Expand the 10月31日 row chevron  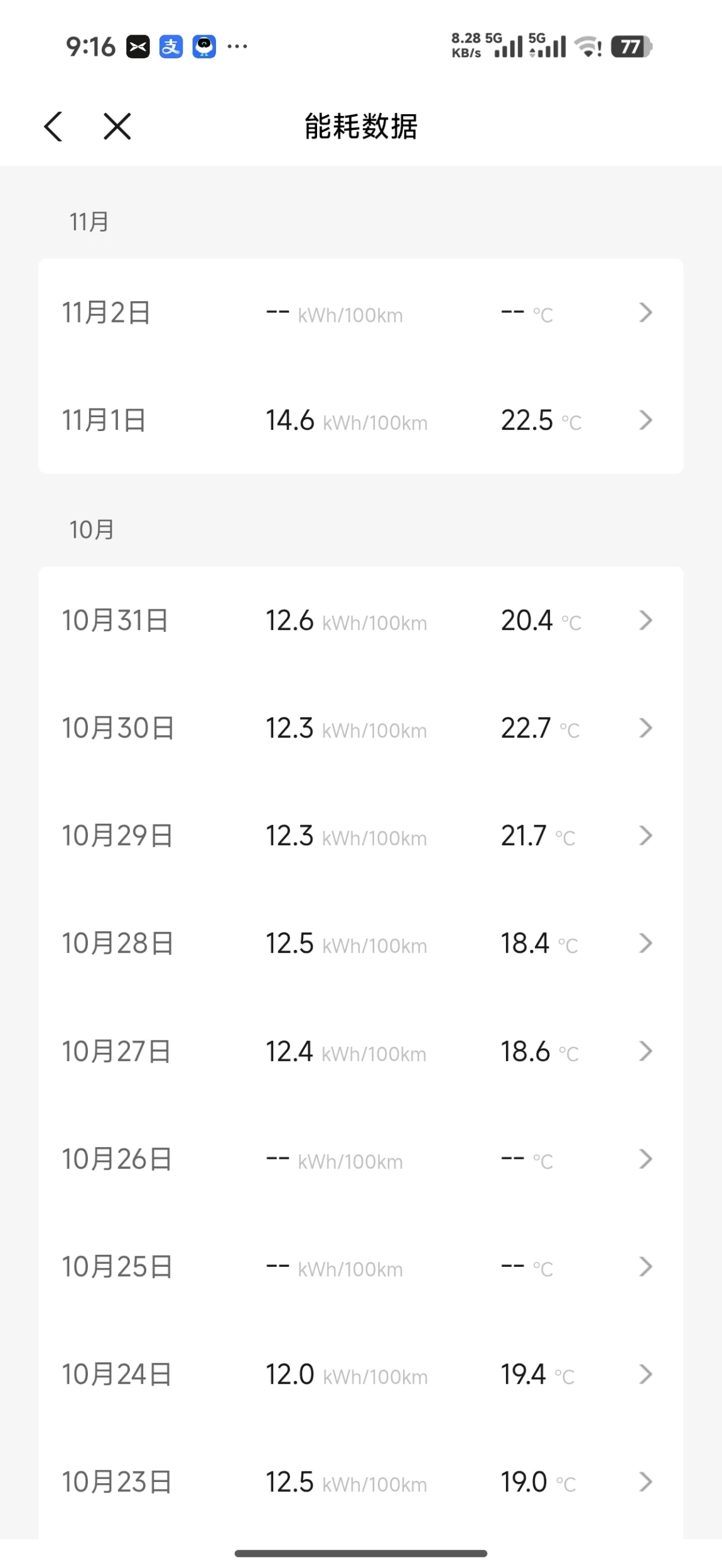point(645,620)
